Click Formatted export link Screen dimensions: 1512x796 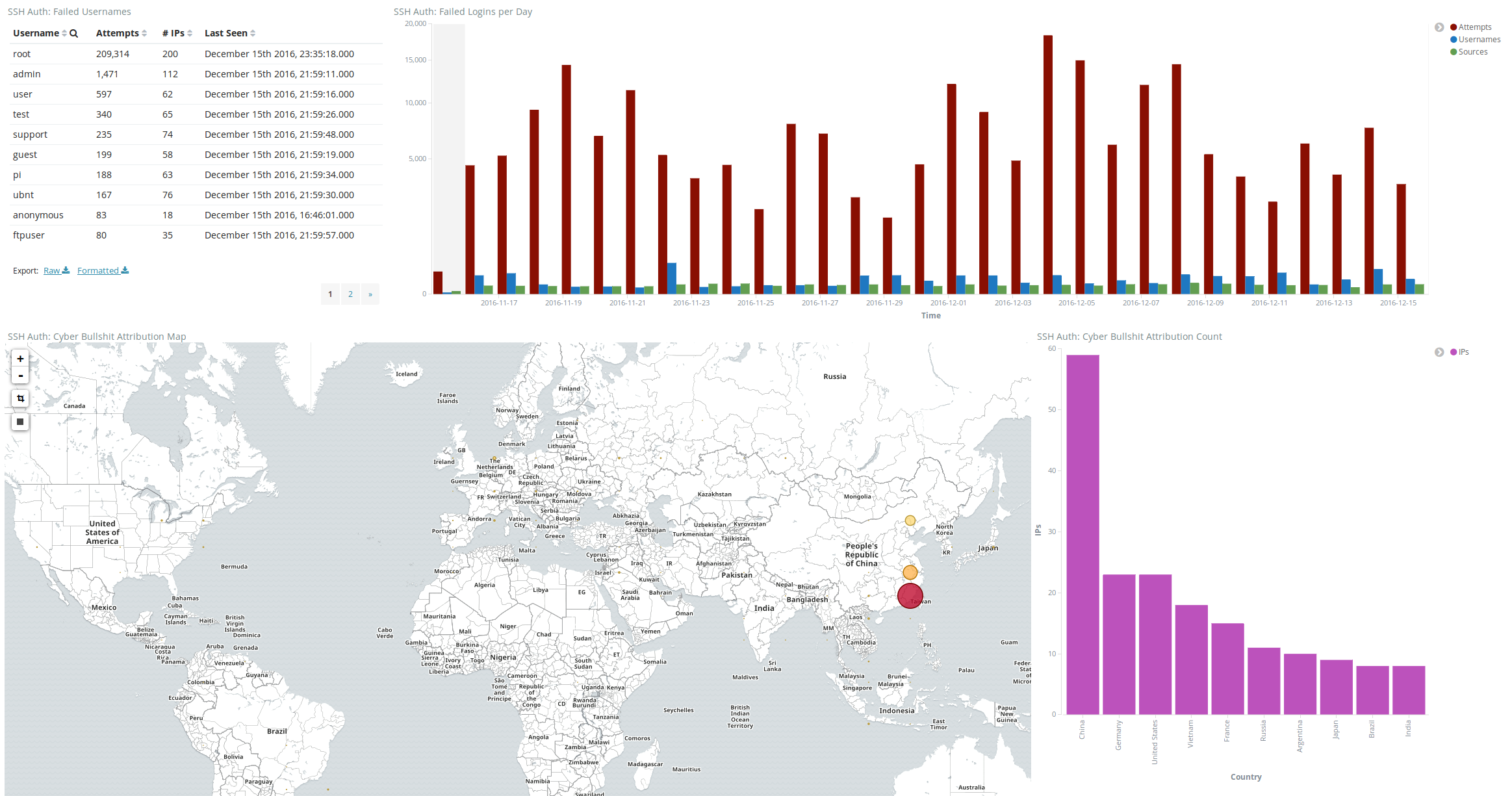click(104, 271)
